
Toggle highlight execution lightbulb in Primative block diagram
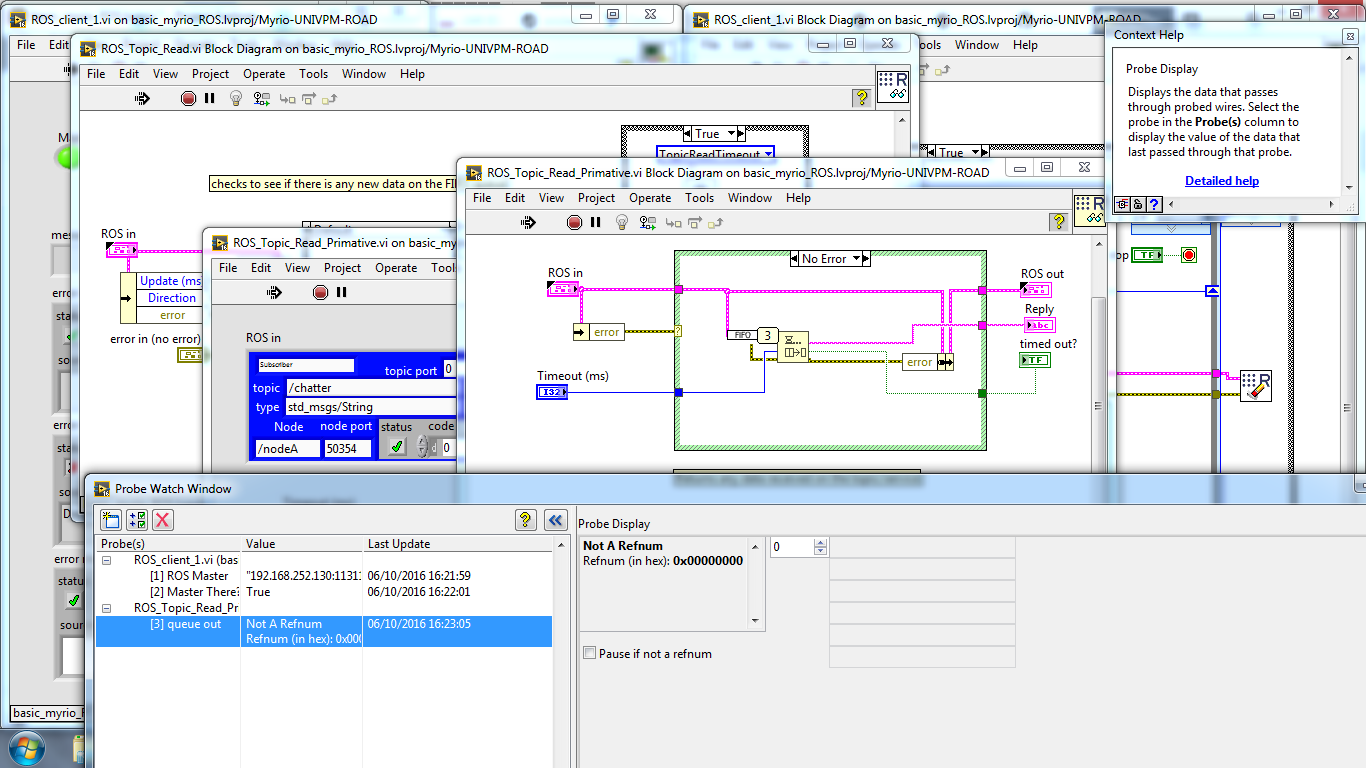(x=622, y=222)
